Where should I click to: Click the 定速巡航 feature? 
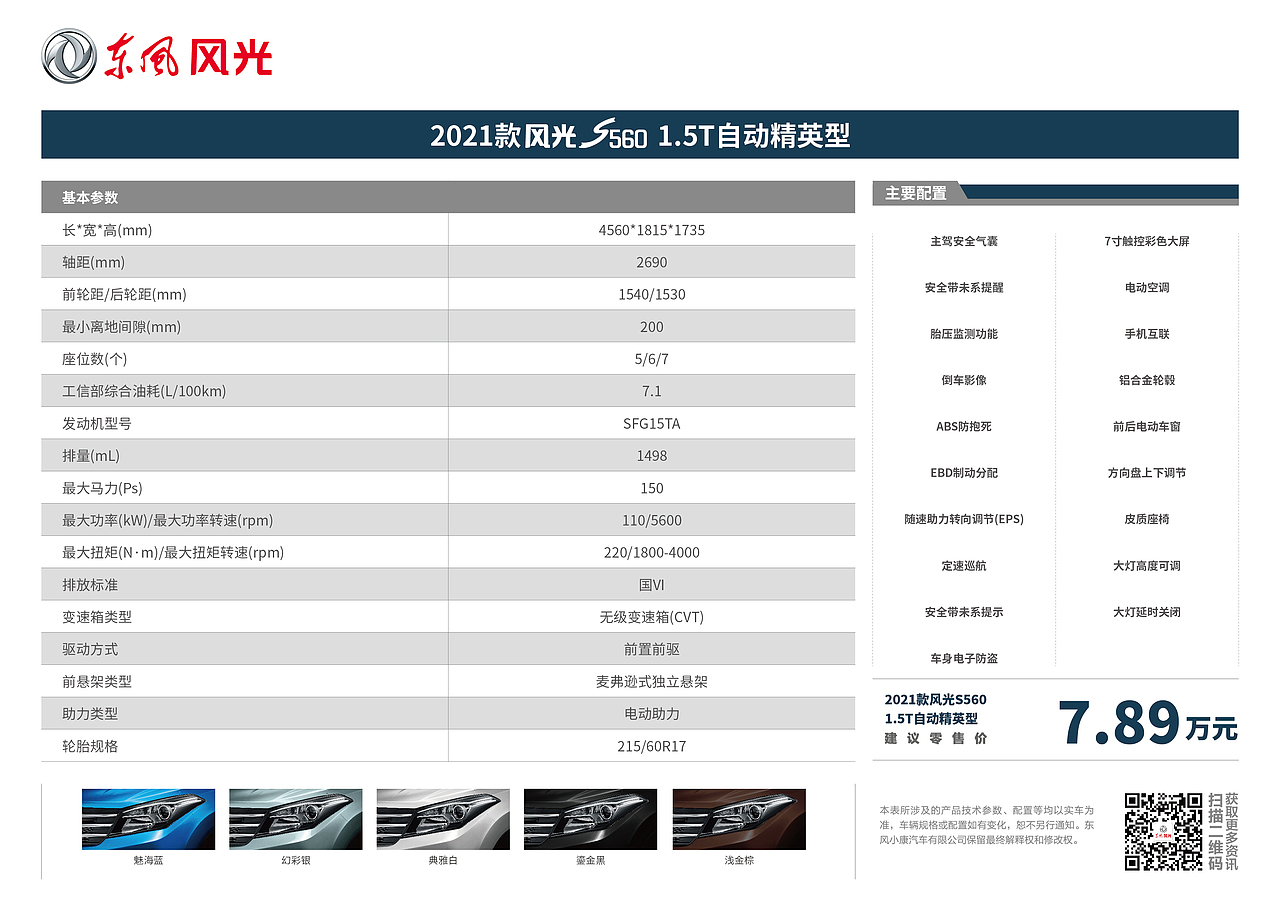964,566
